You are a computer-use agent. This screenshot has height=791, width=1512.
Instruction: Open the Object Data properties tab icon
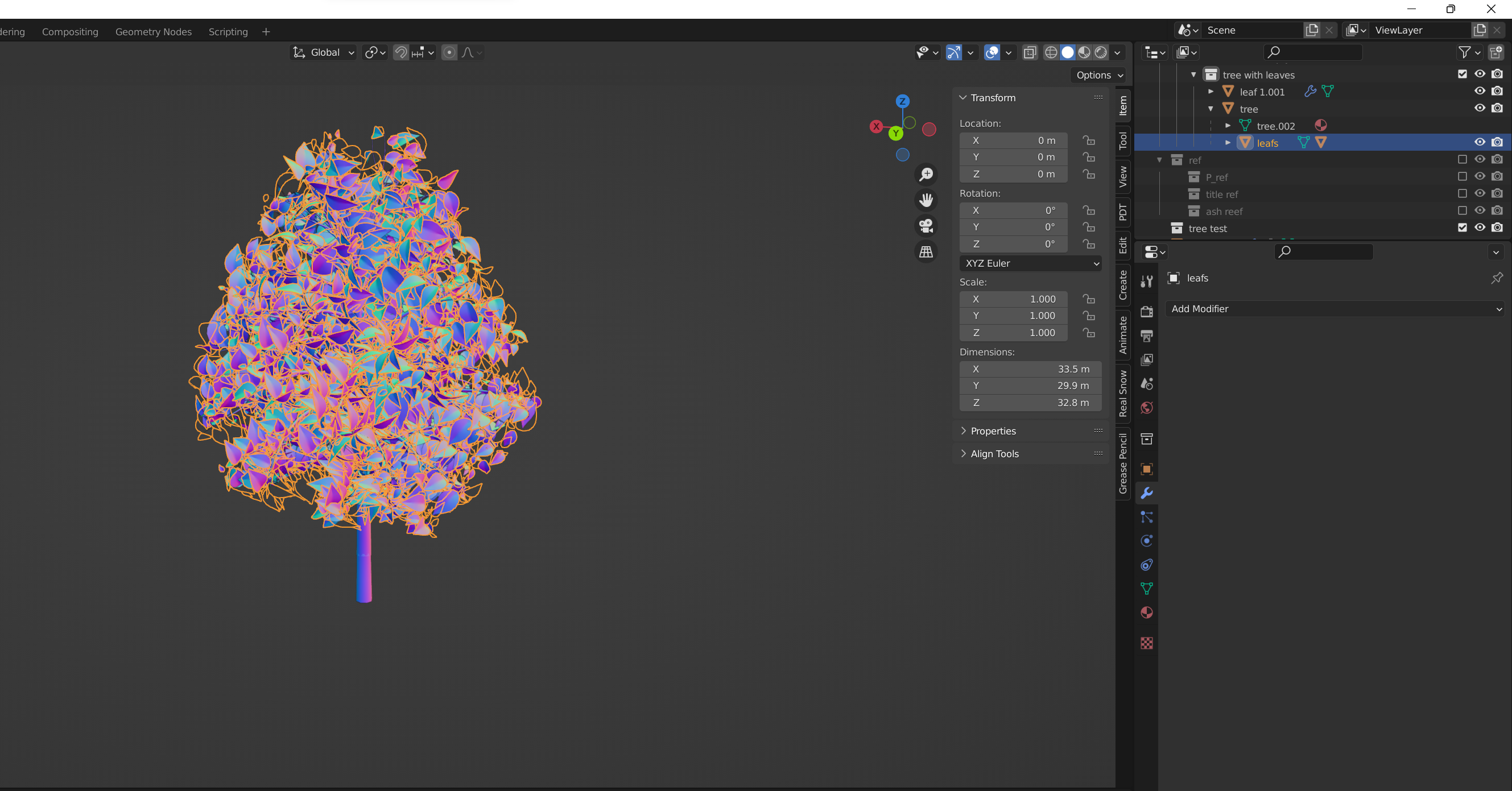1146,589
